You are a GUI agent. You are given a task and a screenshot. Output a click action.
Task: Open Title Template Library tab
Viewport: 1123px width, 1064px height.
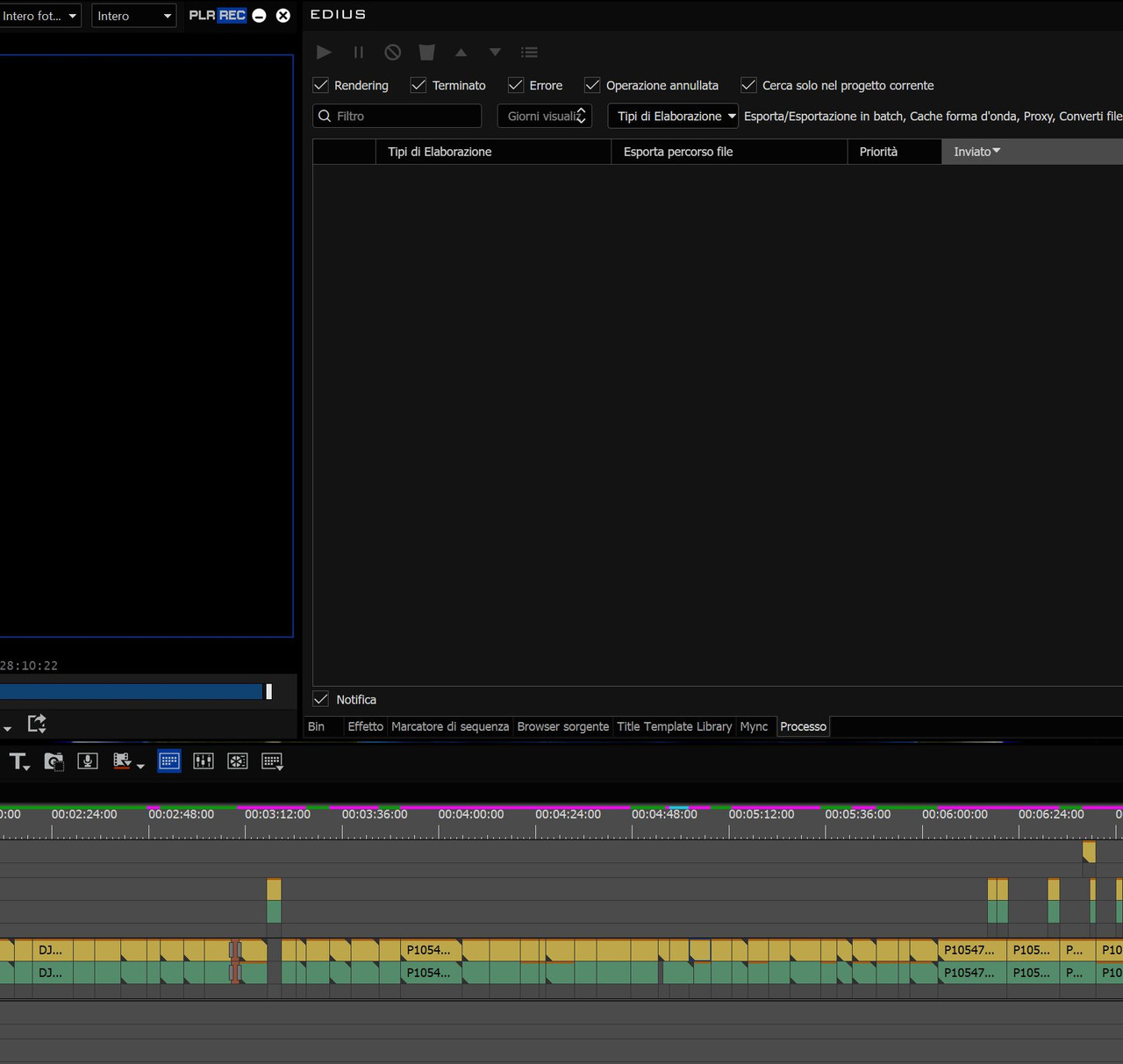tap(674, 726)
